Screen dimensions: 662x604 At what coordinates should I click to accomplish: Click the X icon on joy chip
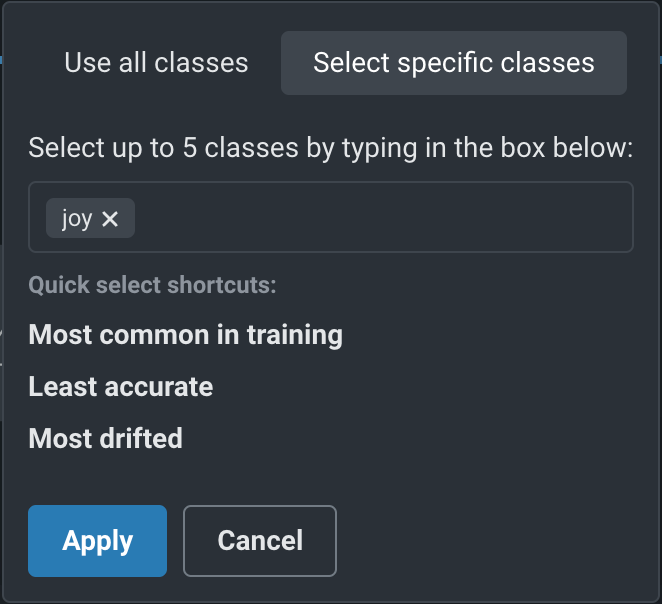point(110,219)
